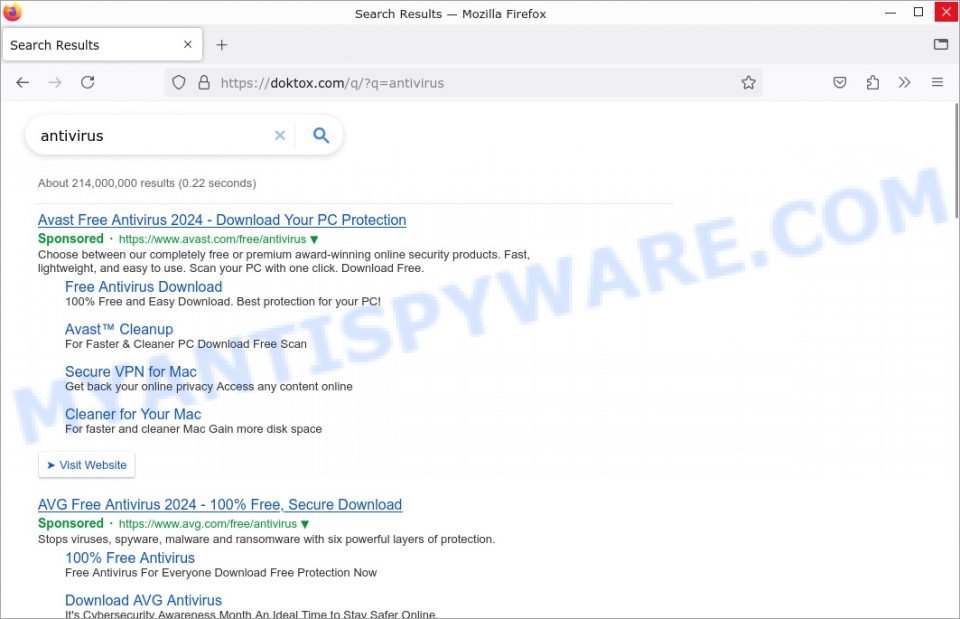Click the forward navigation arrow

point(55,83)
